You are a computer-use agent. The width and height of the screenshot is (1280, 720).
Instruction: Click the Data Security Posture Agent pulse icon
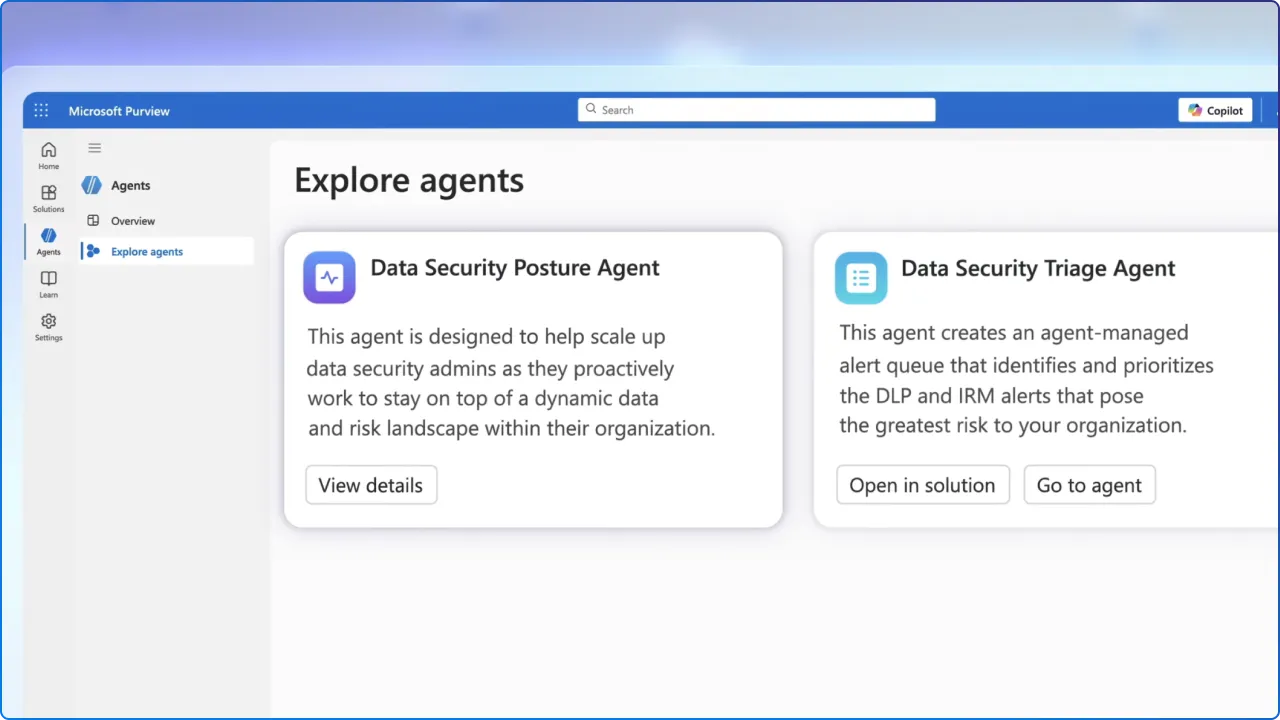(x=329, y=277)
